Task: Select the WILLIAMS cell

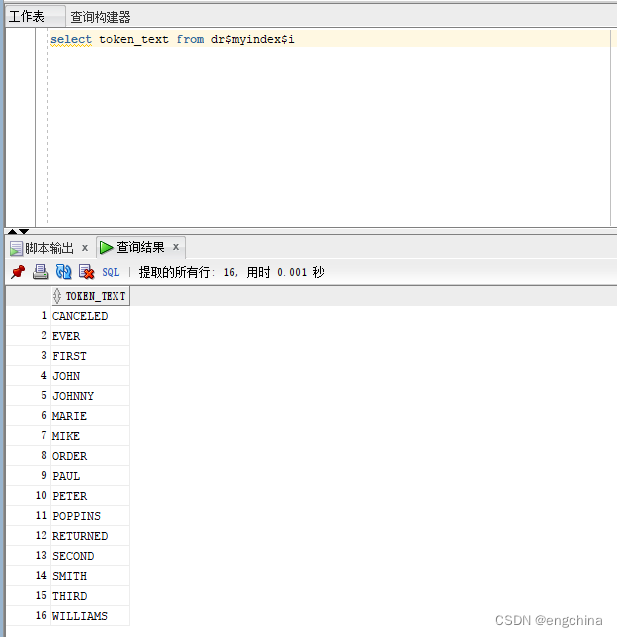Action: (x=90, y=616)
